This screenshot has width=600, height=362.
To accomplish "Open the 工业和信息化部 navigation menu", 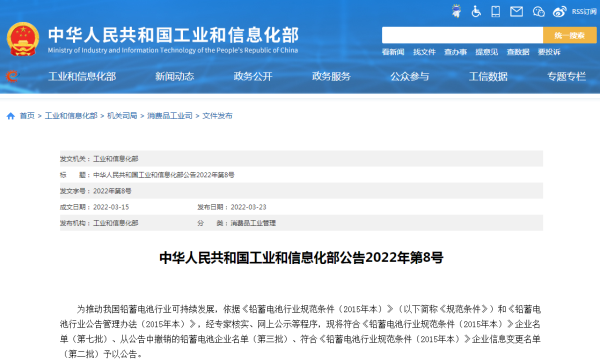I will coord(82,77).
